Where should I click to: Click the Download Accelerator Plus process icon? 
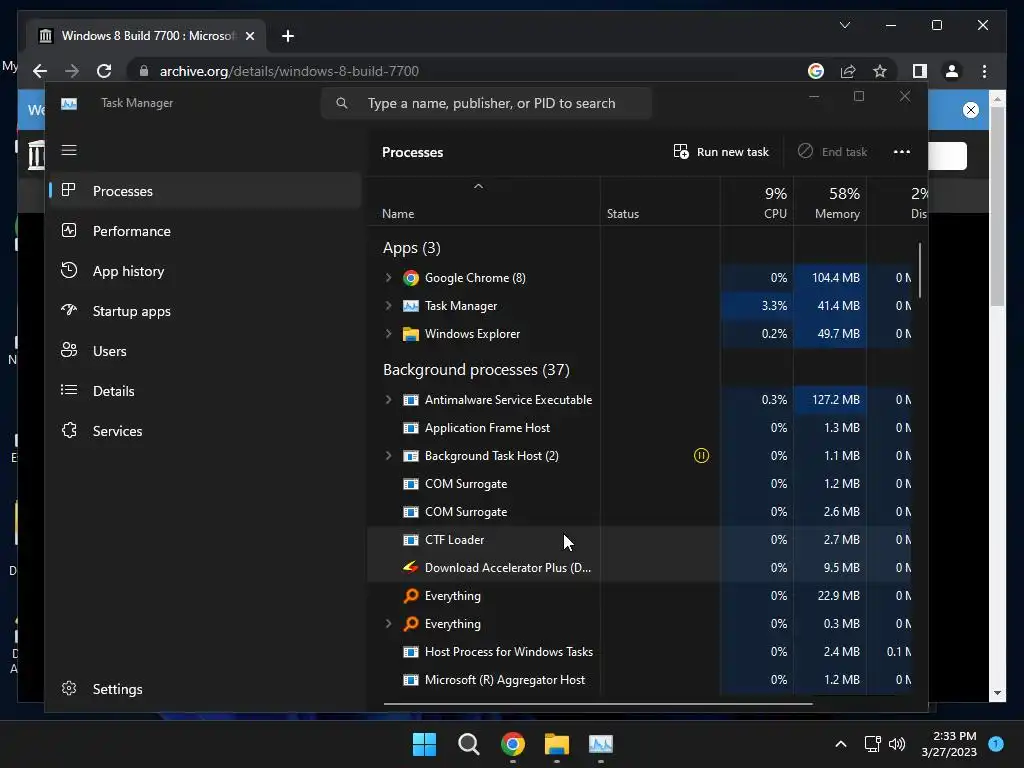coord(411,568)
